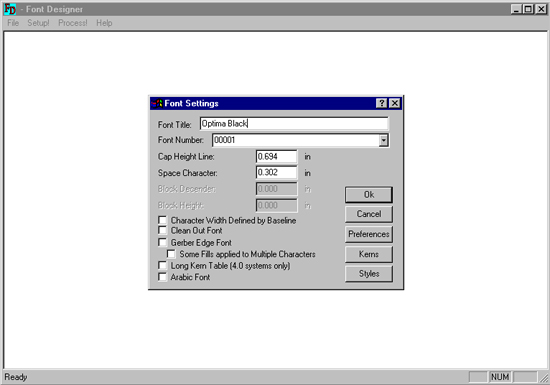The width and height of the screenshot is (550, 385).
Task: Check the Clean Out Font option
Action: (162, 230)
